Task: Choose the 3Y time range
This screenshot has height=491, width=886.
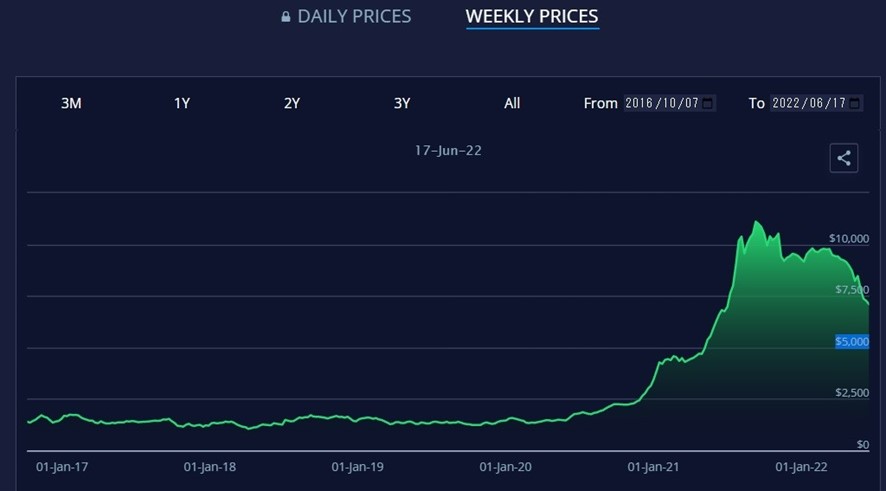Action: 402,103
